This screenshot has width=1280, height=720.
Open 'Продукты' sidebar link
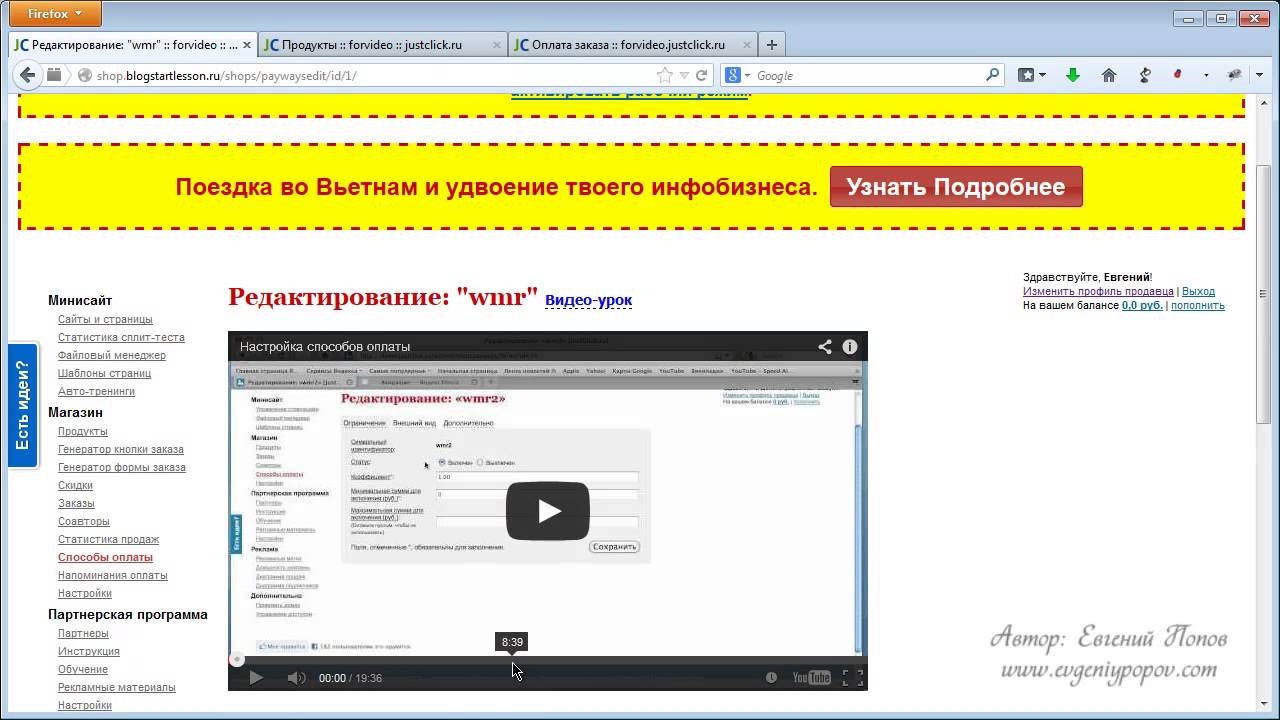point(83,431)
